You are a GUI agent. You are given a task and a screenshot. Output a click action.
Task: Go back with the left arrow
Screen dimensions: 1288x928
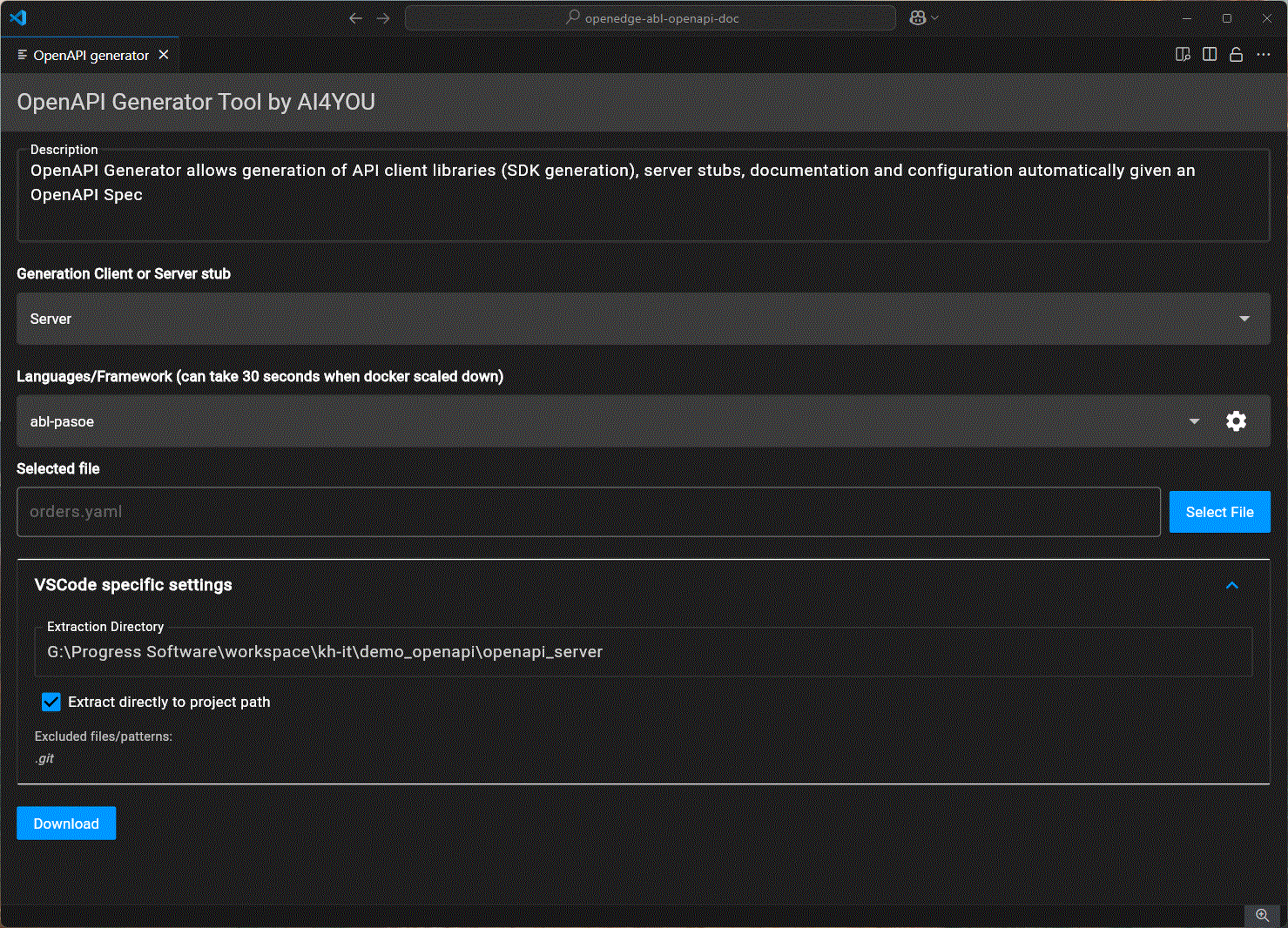click(355, 17)
